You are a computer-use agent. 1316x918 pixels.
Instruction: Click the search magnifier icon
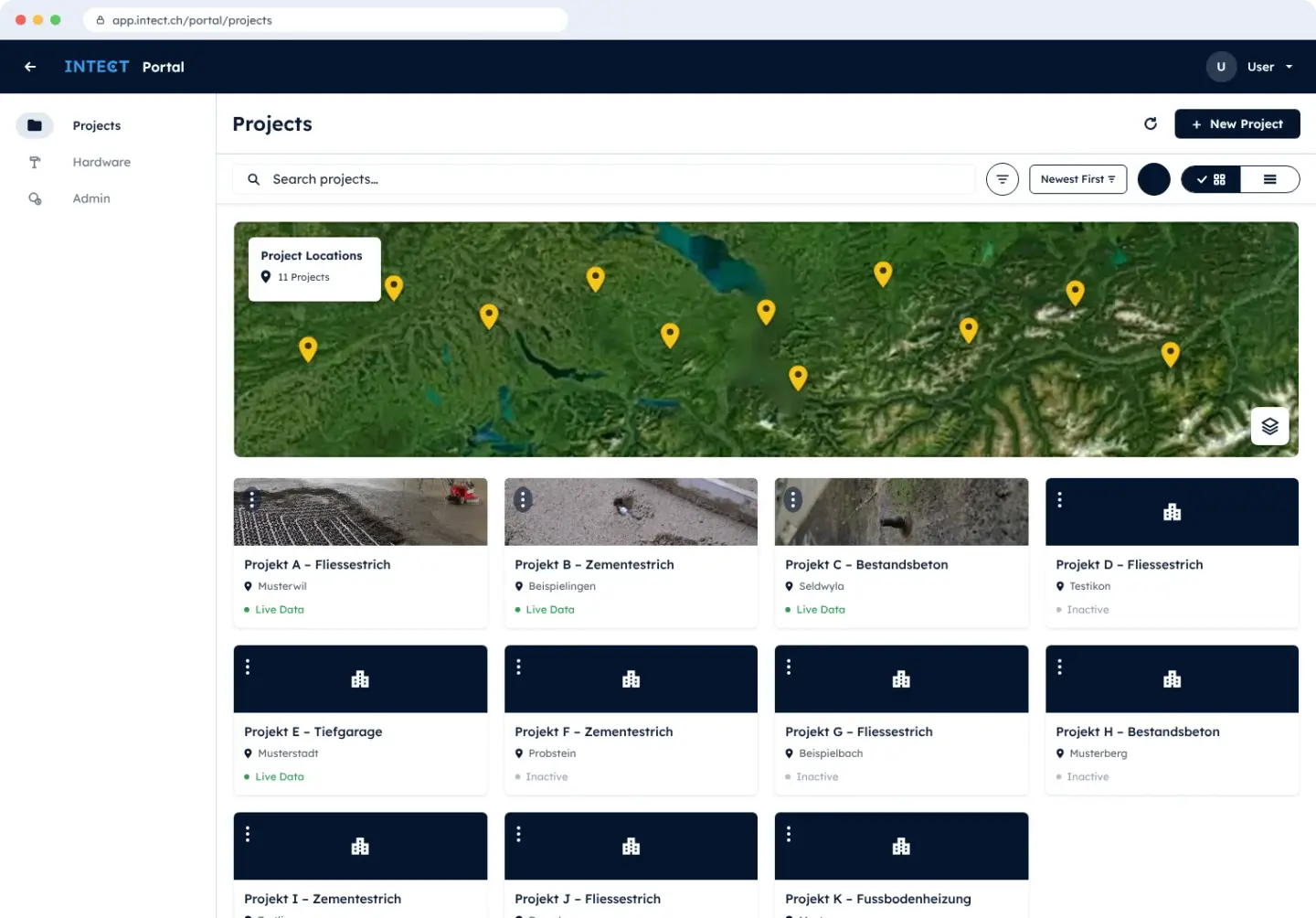(x=253, y=179)
